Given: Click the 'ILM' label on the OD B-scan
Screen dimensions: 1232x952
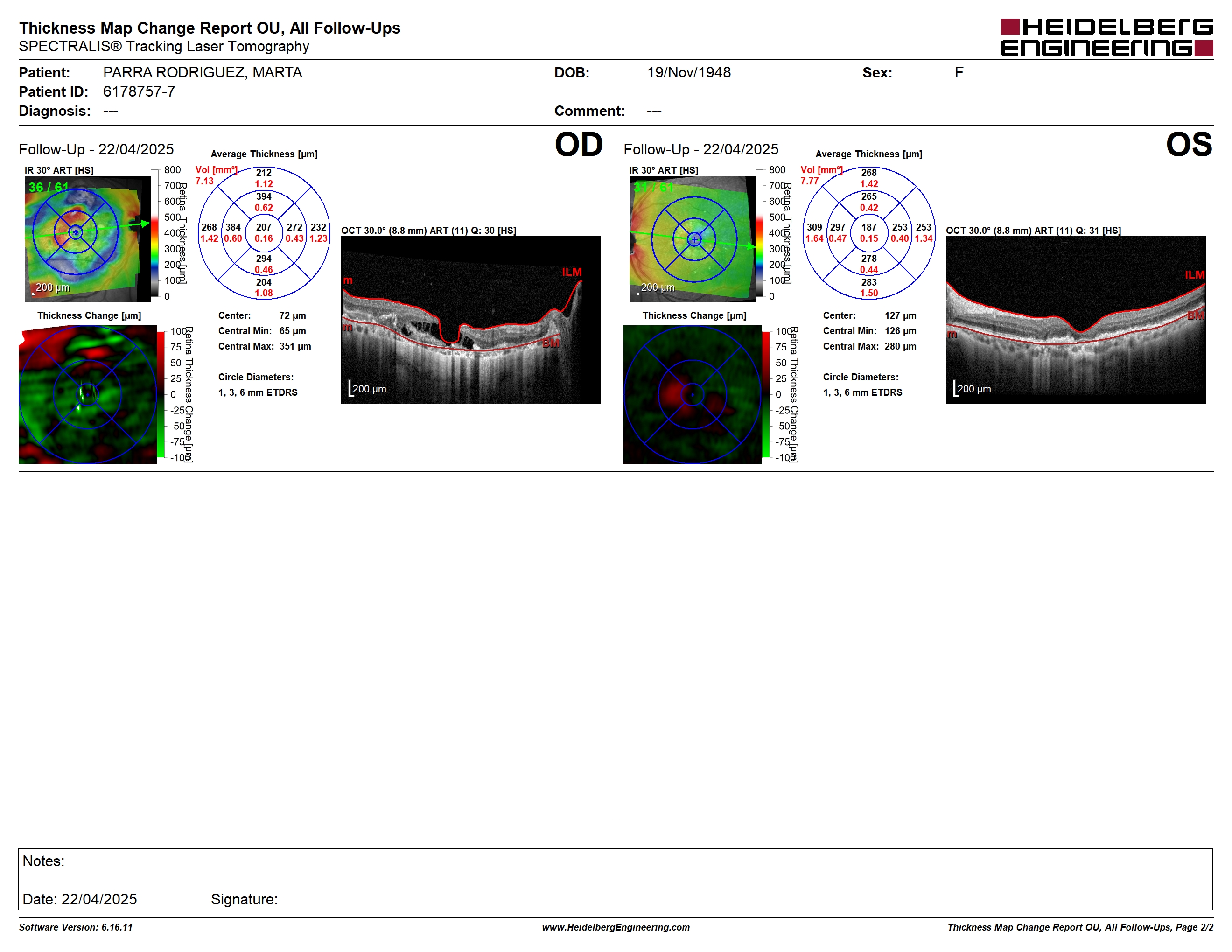Looking at the screenshot, I should 572,272.
